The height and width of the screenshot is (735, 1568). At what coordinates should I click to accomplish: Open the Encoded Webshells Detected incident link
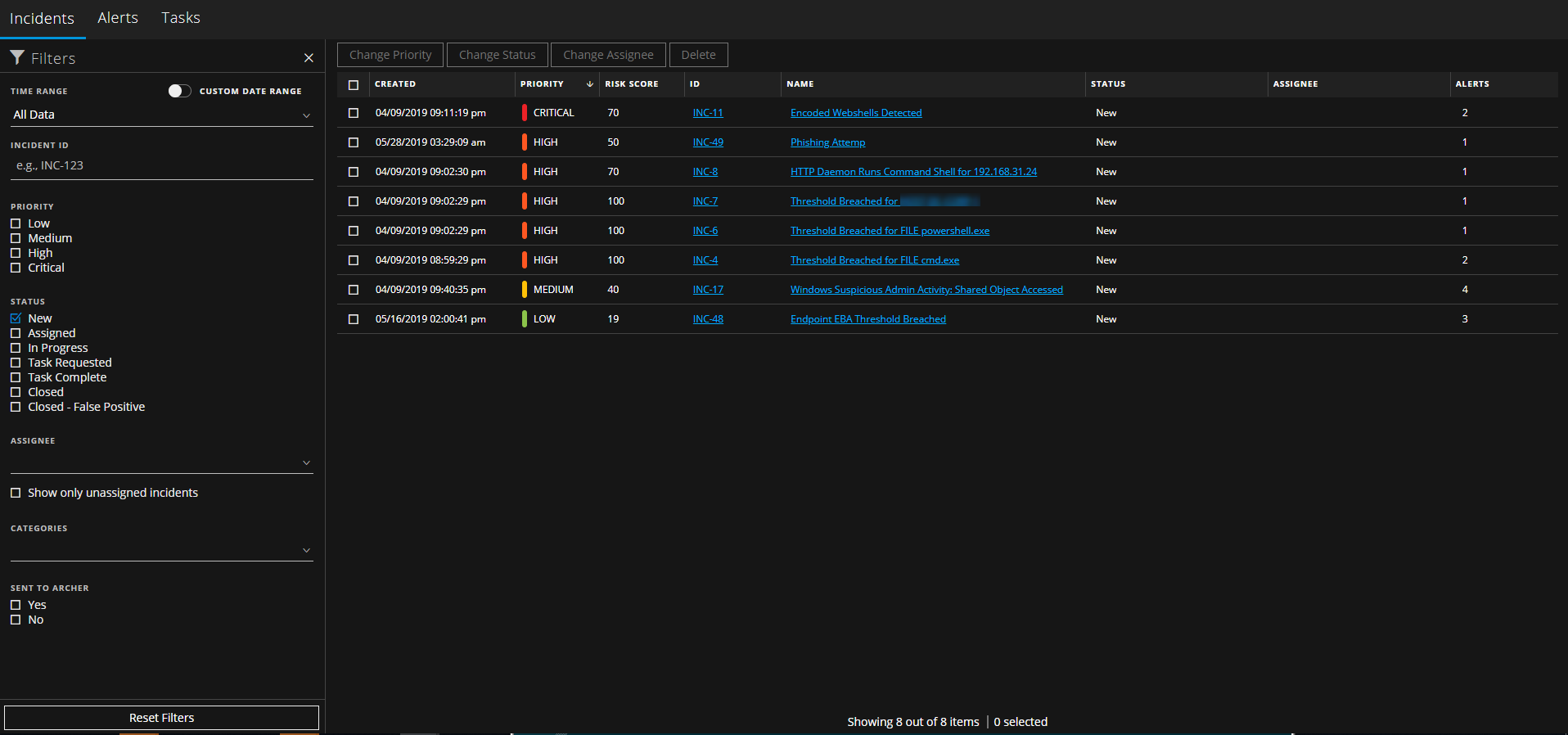coord(856,113)
